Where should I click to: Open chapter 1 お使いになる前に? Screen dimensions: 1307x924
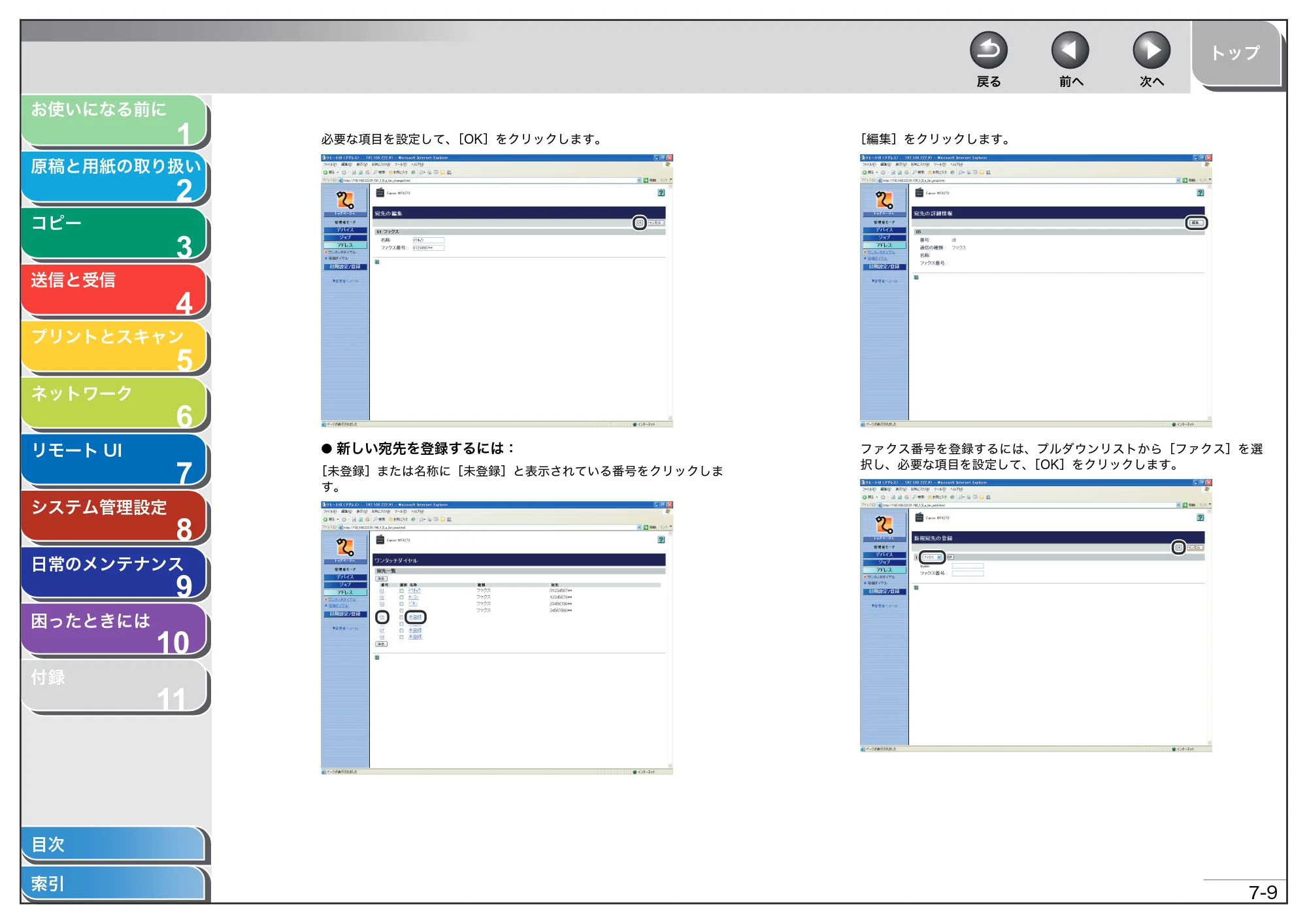click(114, 121)
